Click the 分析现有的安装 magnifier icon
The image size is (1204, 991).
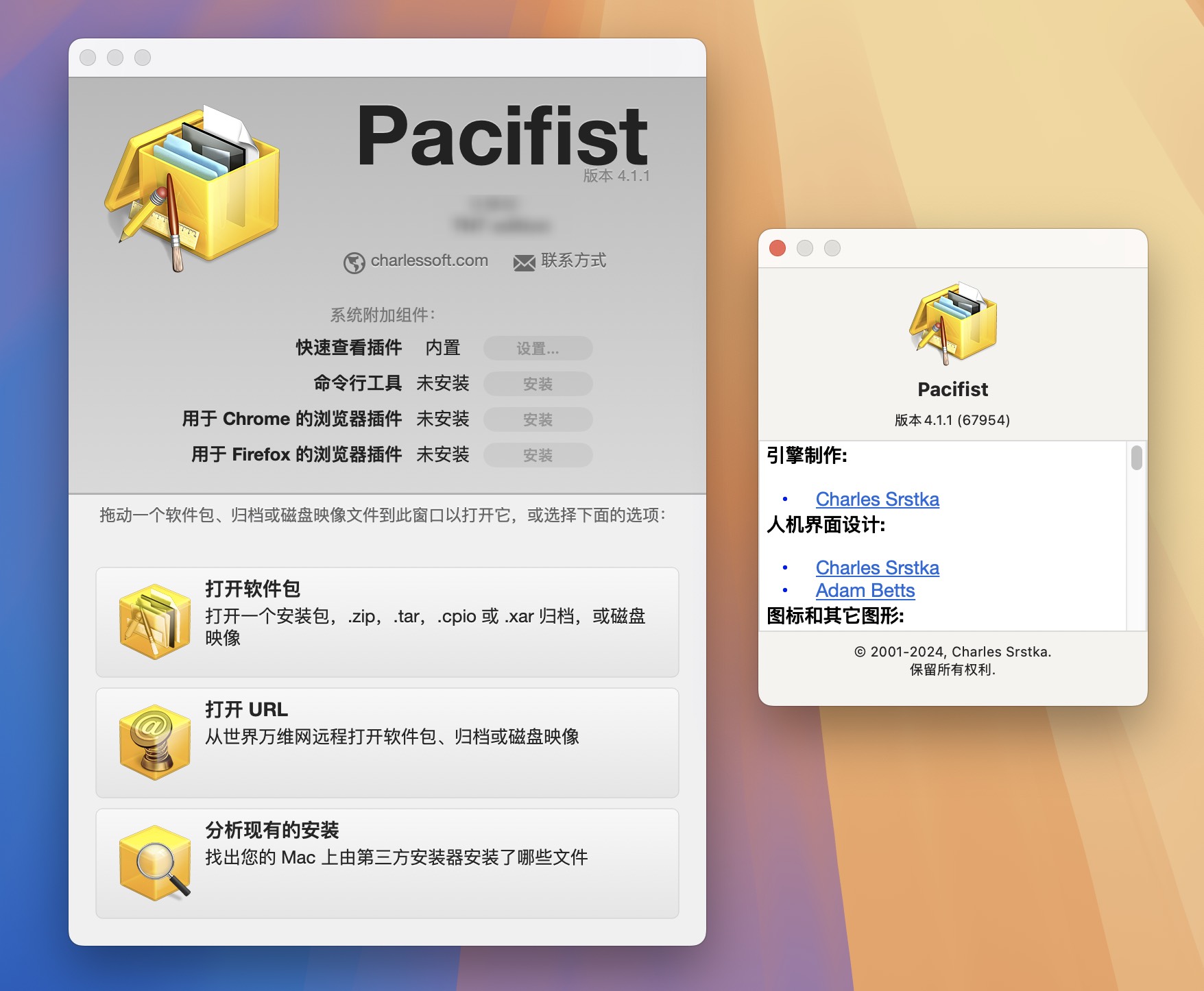click(x=154, y=863)
